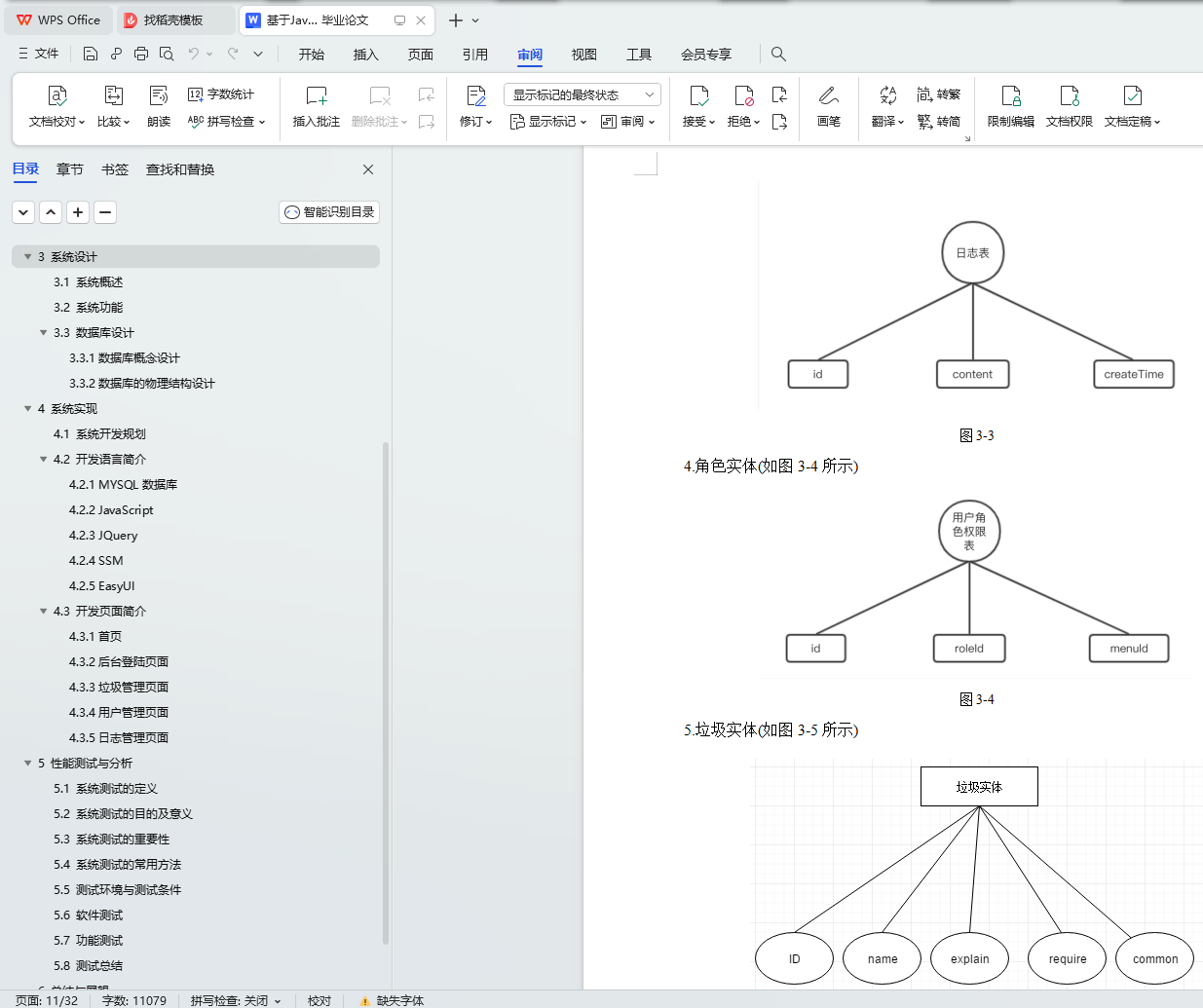Click the save icon in quick toolbar
Viewport: 1203px width, 1008px height.
91,54
